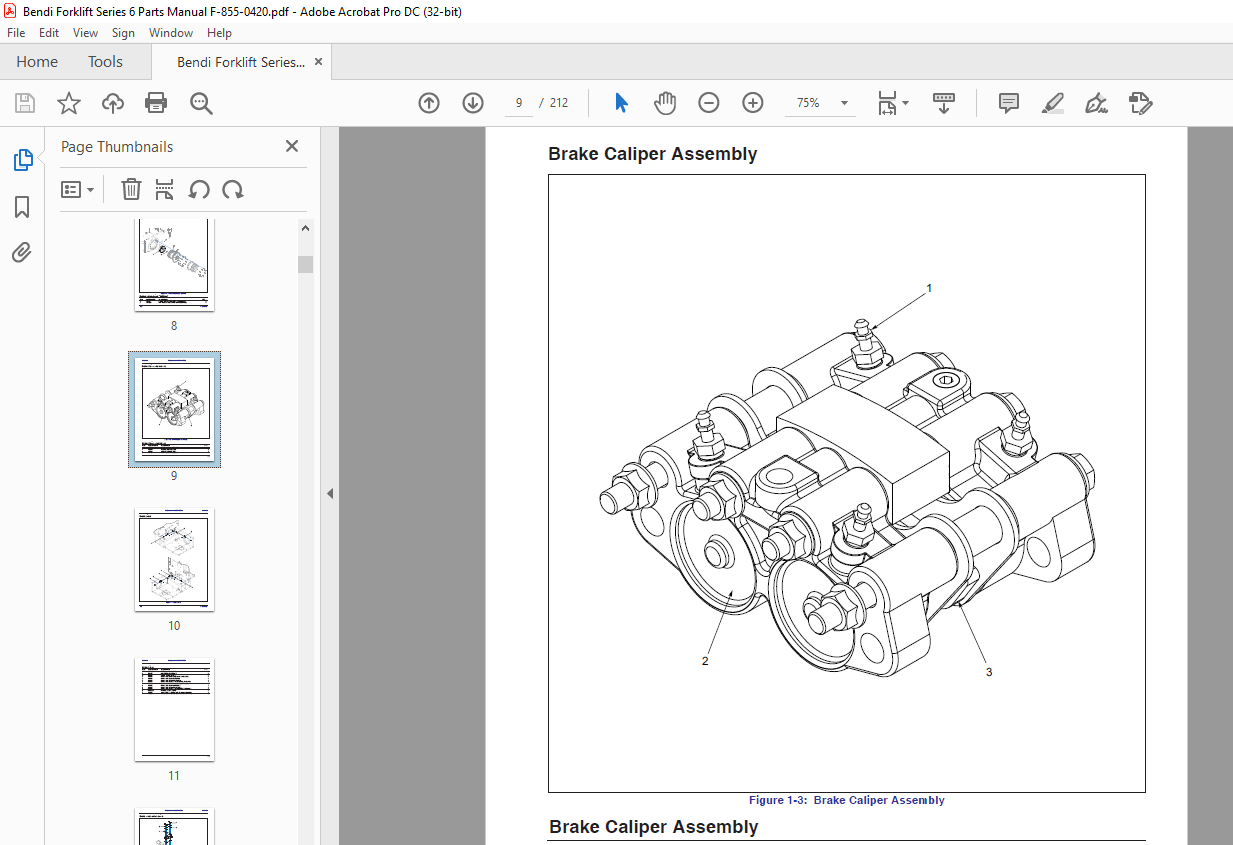Open the File menu
Image resolution: width=1233 pixels, height=845 pixels.
click(16, 32)
